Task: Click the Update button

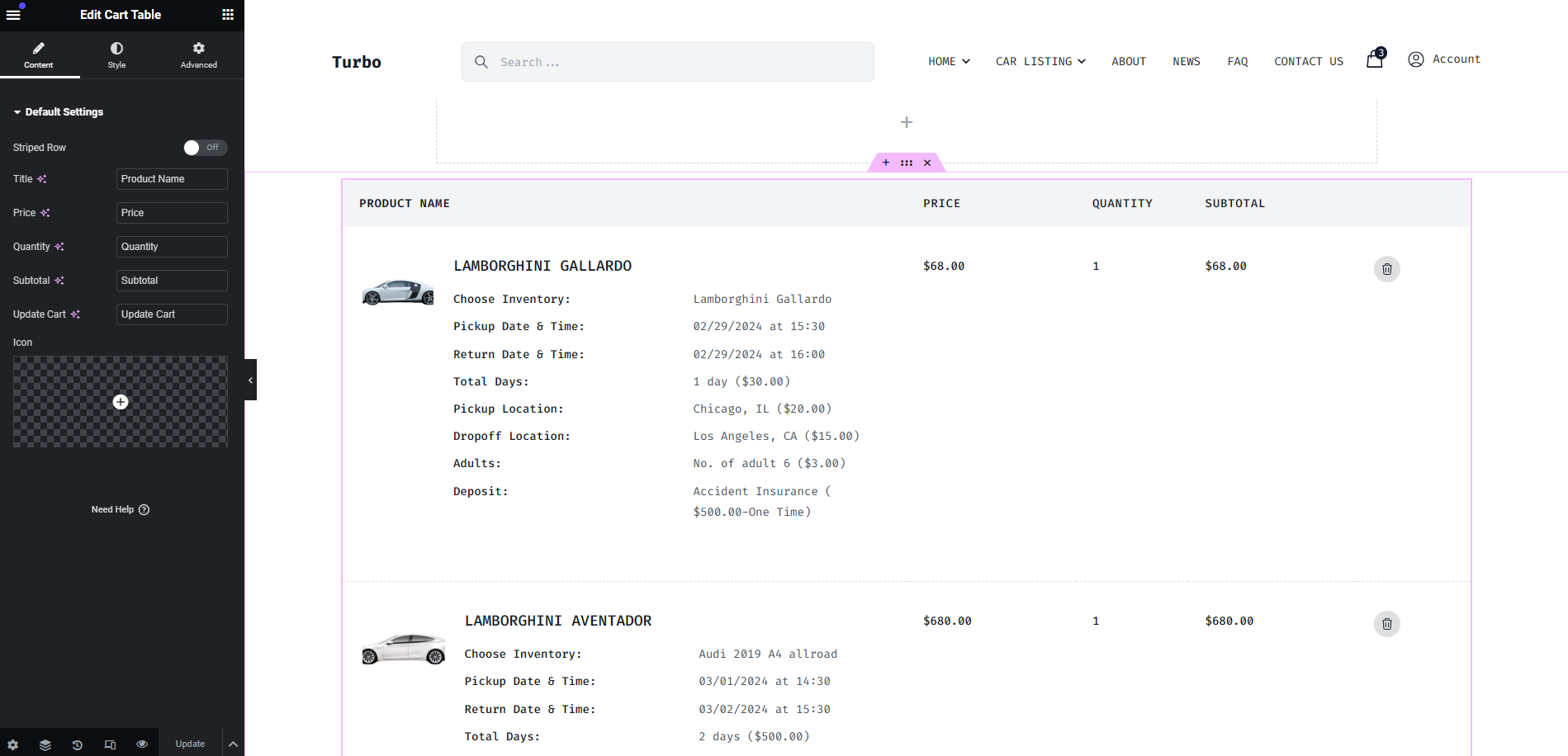Action: pyautogui.click(x=190, y=744)
